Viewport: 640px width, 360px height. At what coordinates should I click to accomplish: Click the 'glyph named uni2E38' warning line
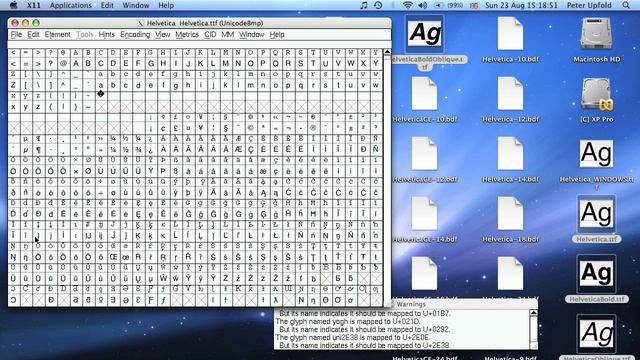click(352, 337)
